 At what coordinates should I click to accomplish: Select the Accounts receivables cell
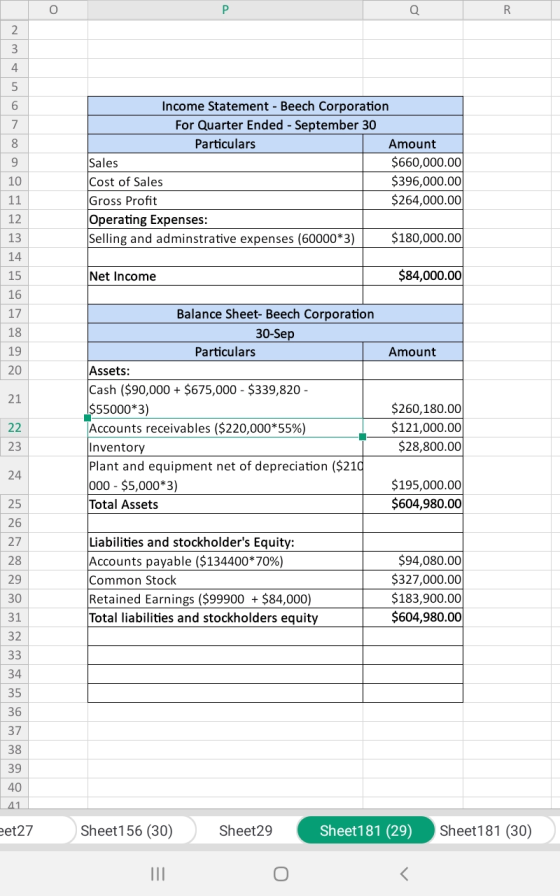click(x=225, y=428)
